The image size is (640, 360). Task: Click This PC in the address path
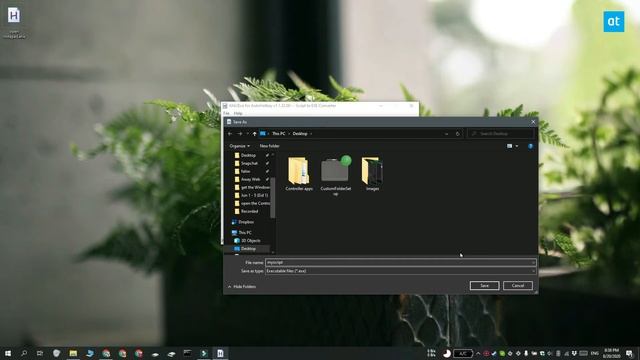point(279,134)
